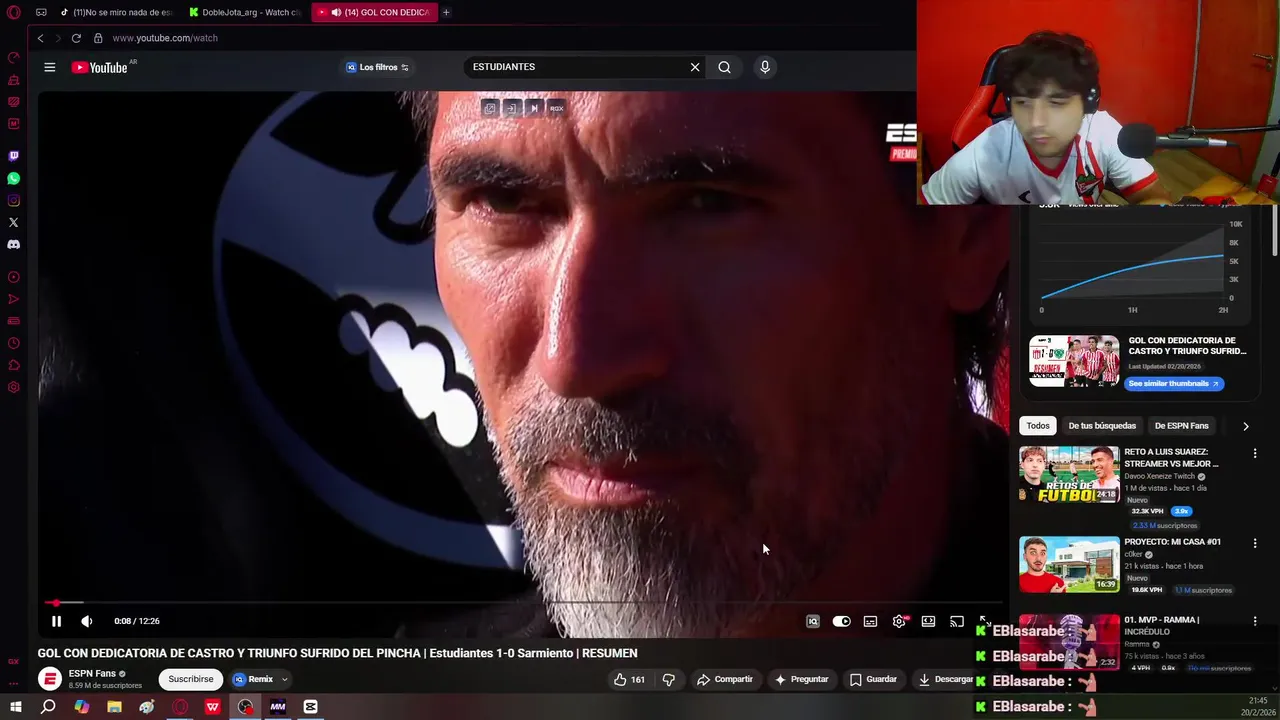1280x720 pixels.
Task: Toggle subtitles in the video player
Action: [871, 621]
